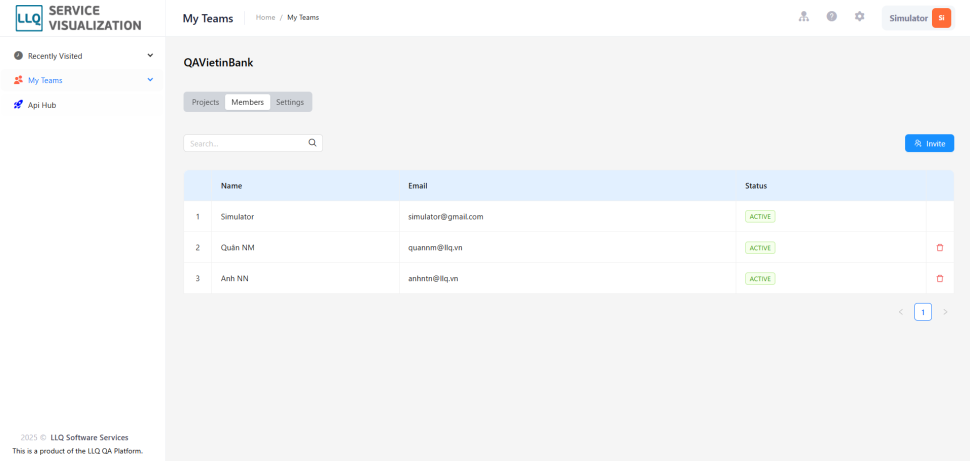
Task: Click the My Teams page heading
Action: [208, 19]
